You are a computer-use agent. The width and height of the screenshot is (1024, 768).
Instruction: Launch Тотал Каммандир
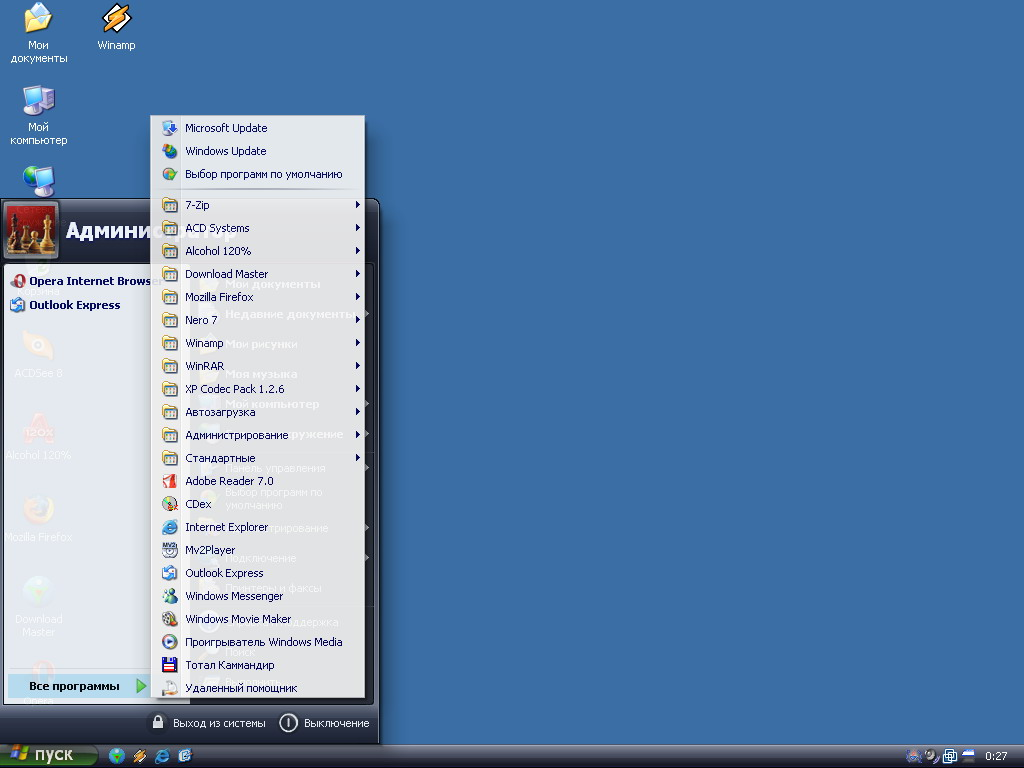(257, 665)
